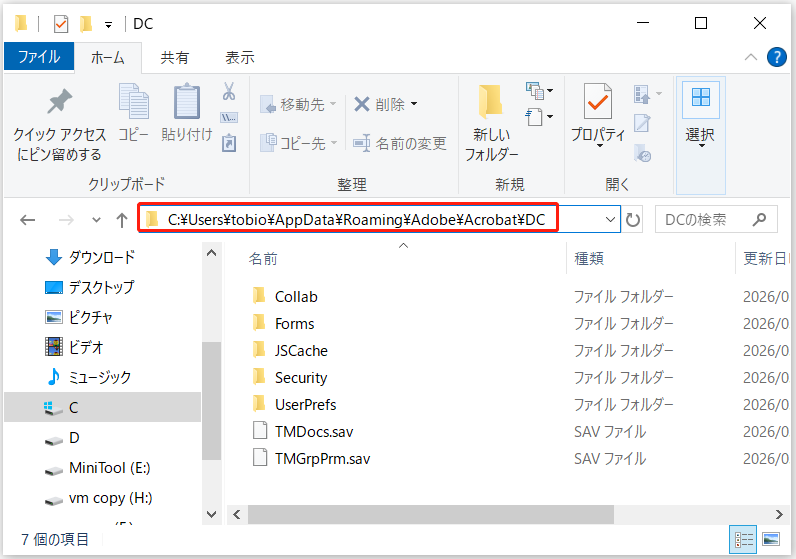
Task: Select Music (ミュージック) in the sidebar
Action: tap(89, 377)
